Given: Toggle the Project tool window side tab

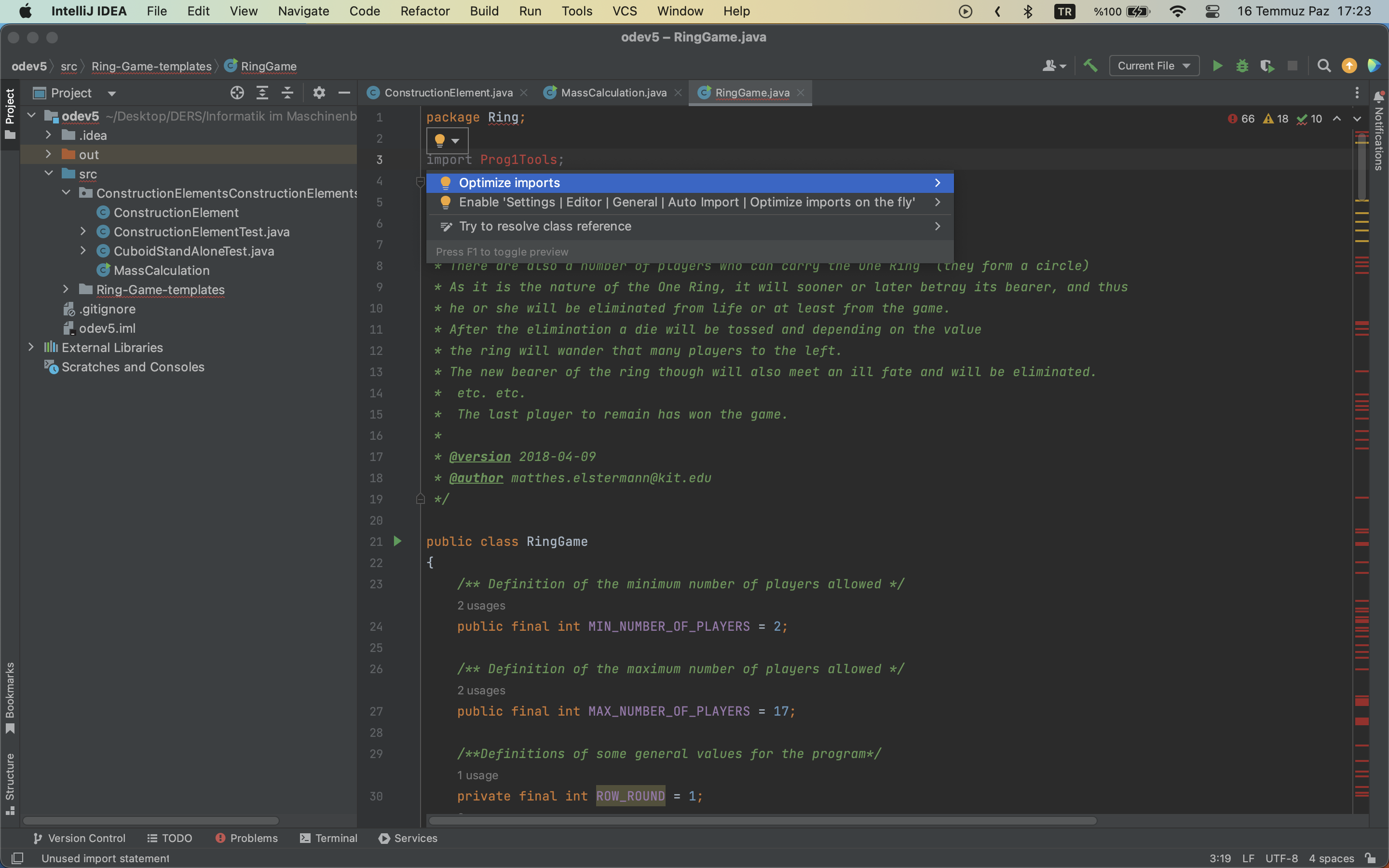Looking at the screenshot, I should point(10,114).
